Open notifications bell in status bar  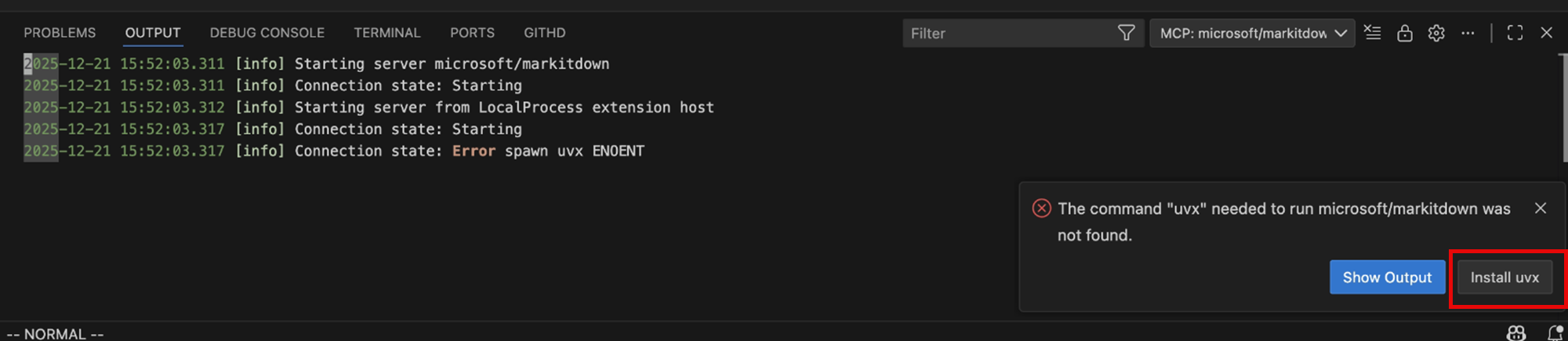click(1555, 333)
